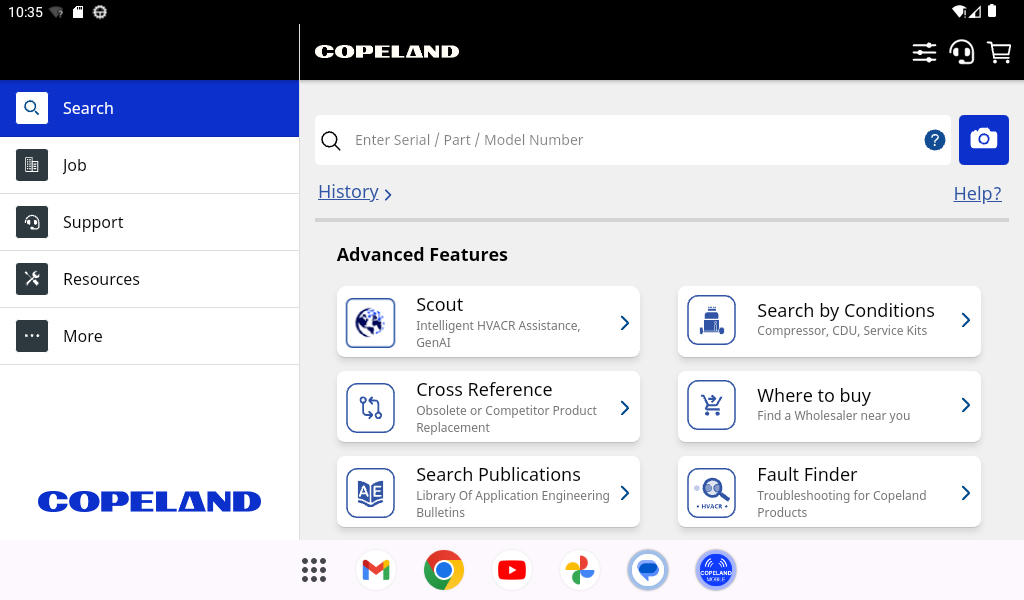Select the Support menu label
1024x600 pixels.
tap(93, 223)
